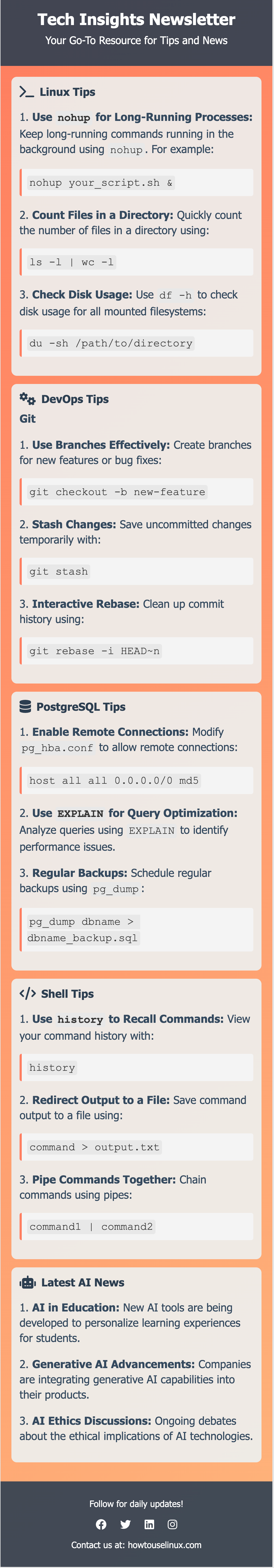Click the du -sh /path/to/directory snippet
Screen dimensions: 274x1568
coord(111,343)
